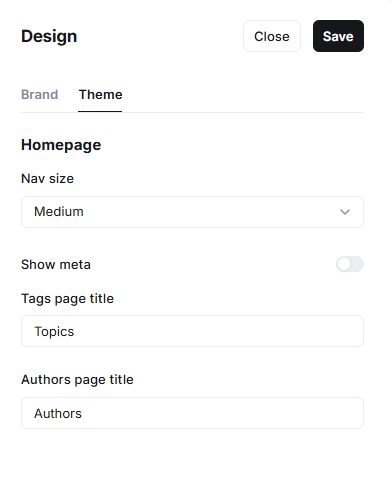The image size is (392, 492).
Task: Click the Show meta label
Action: point(56,265)
